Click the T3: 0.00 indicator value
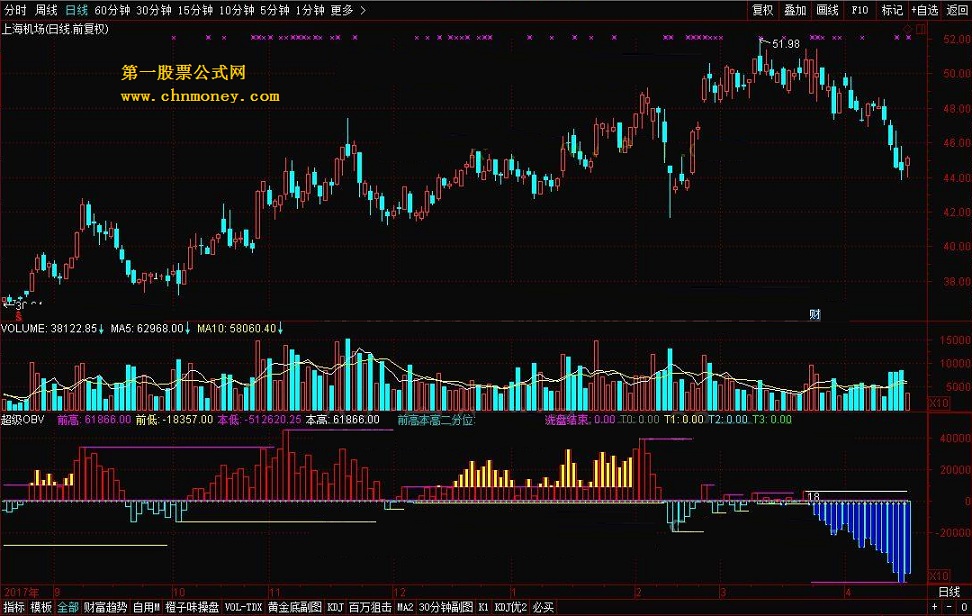Screen dimensions: 972x616 772,420
